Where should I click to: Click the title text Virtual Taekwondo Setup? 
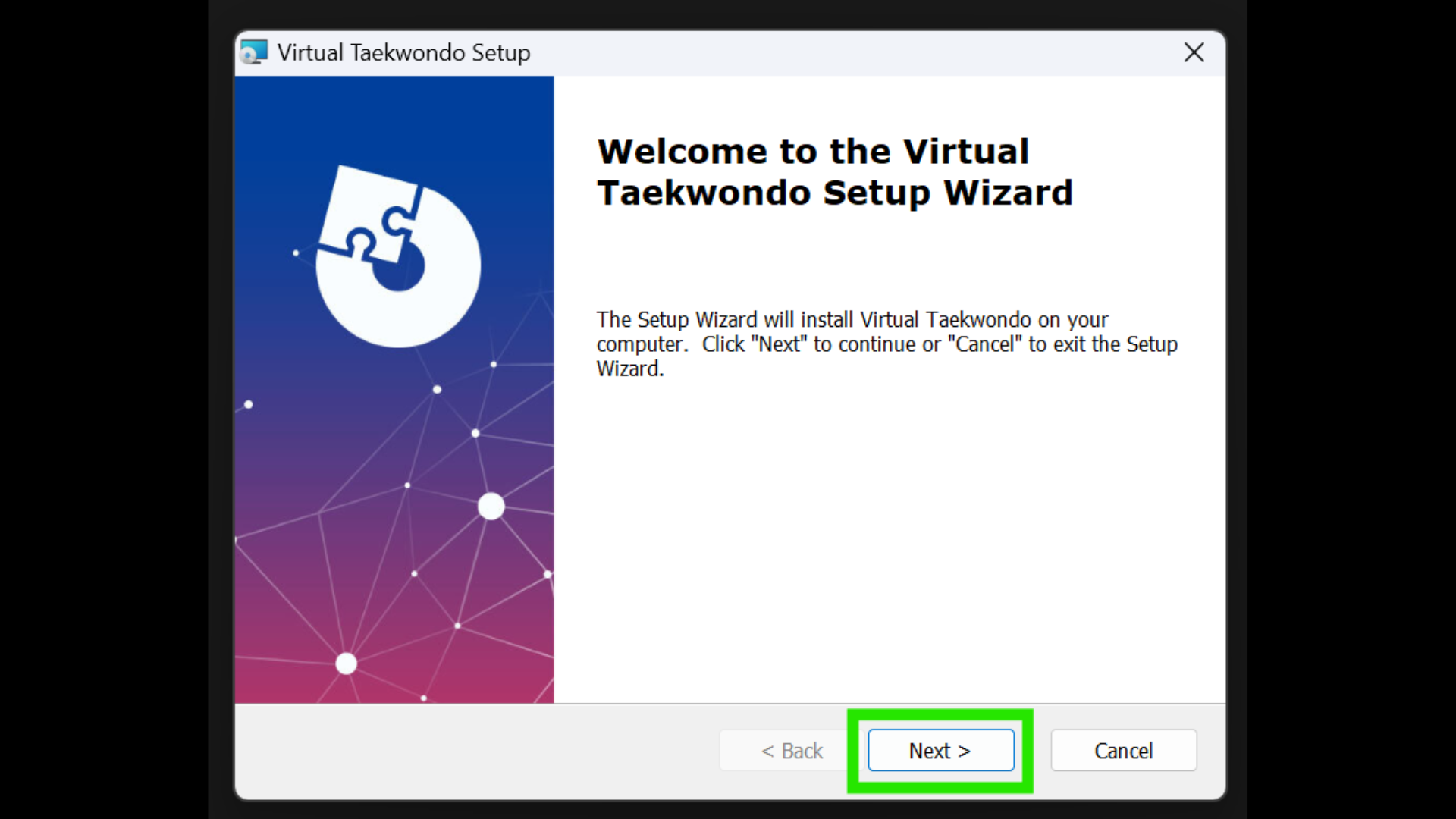[x=403, y=52]
